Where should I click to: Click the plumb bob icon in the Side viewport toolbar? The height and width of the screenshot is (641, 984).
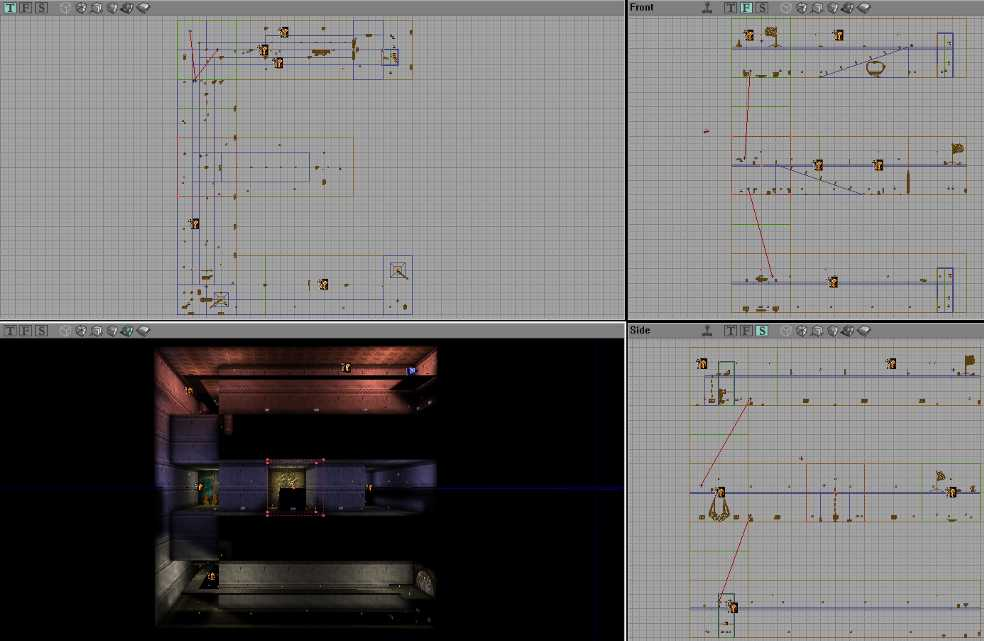coord(708,330)
